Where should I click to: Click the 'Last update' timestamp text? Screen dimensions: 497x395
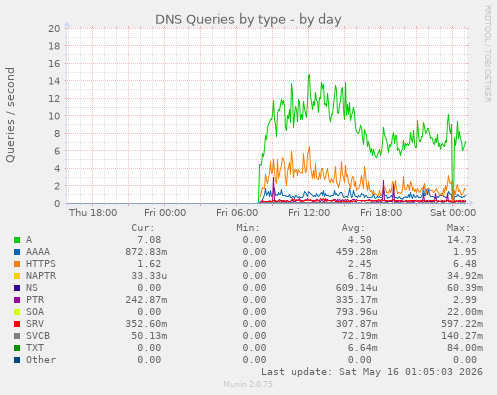pyautogui.click(x=372, y=372)
